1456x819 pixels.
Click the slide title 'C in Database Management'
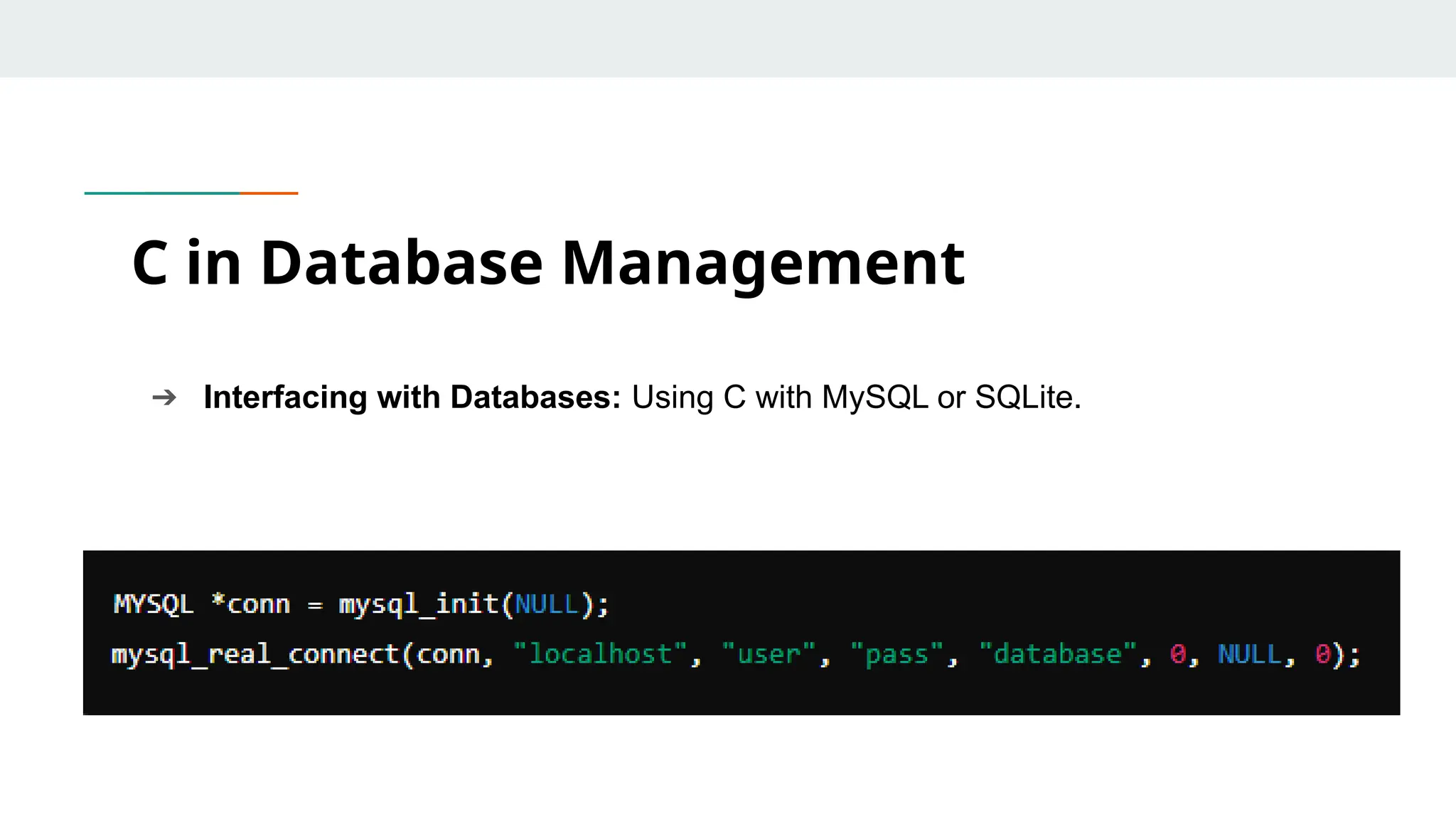coord(548,263)
